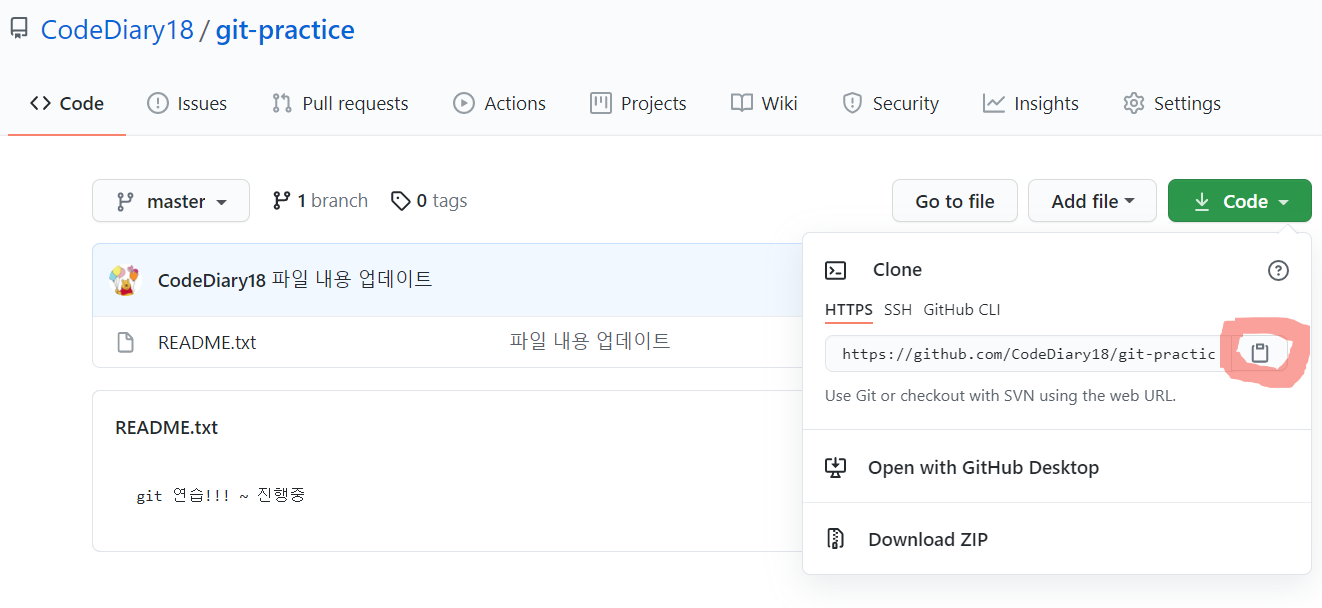View the 1 branch link
1322x608 pixels.
coord(320,201)
